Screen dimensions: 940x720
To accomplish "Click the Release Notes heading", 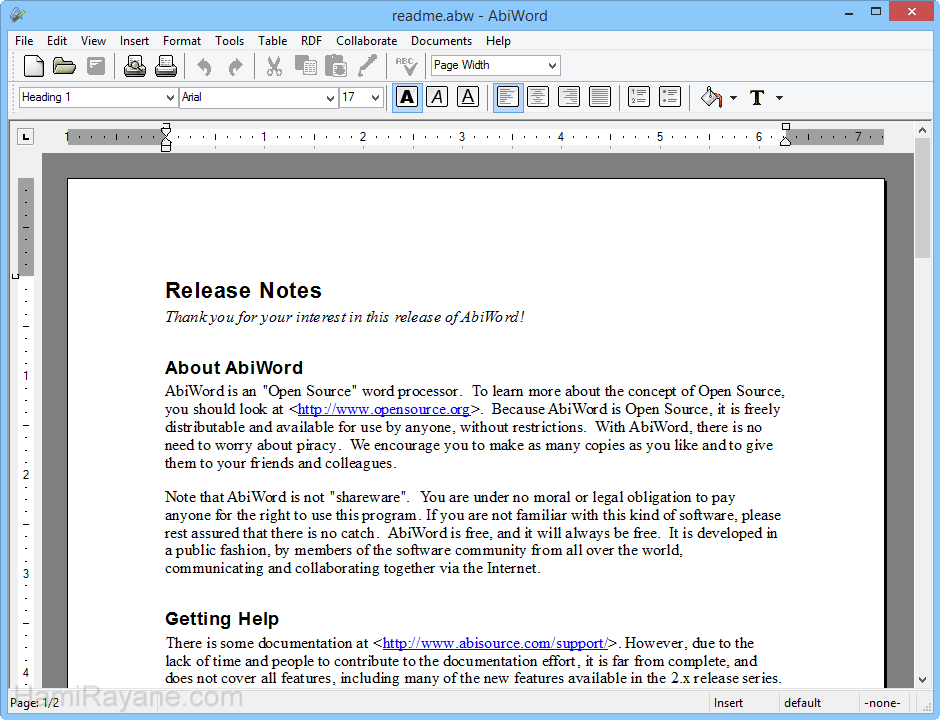I will pos(243,291).
